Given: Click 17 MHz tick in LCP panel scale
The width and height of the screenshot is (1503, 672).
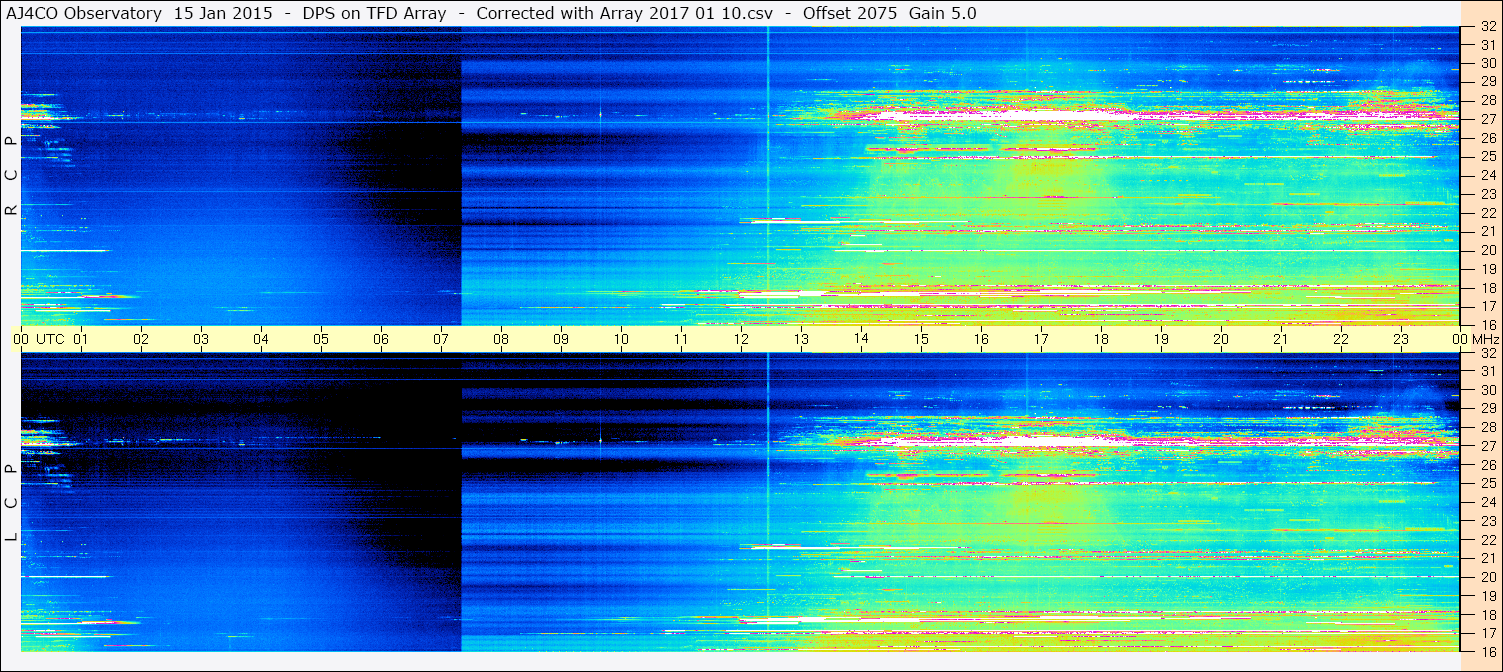Looking at the screenshot, I should (x=1487, y=633).
